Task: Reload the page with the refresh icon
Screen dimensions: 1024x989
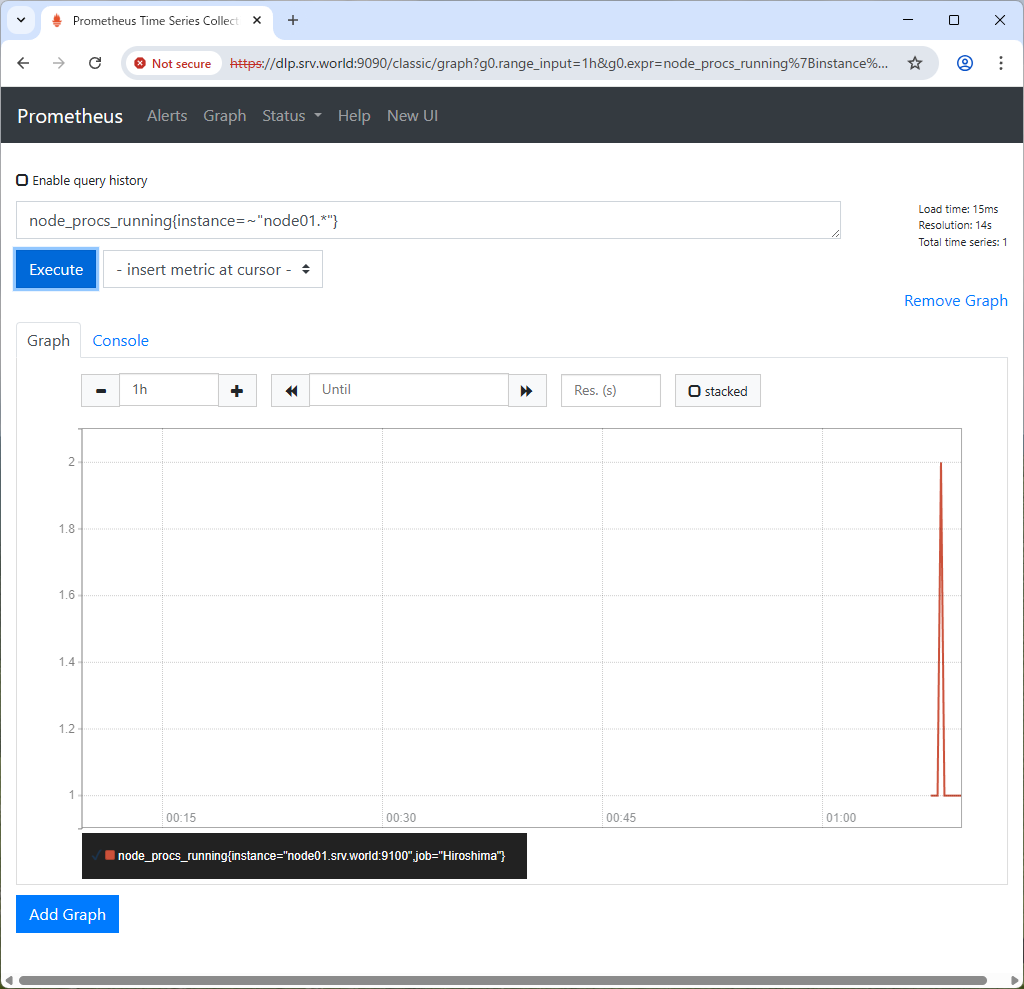Action: pos(95,63)
